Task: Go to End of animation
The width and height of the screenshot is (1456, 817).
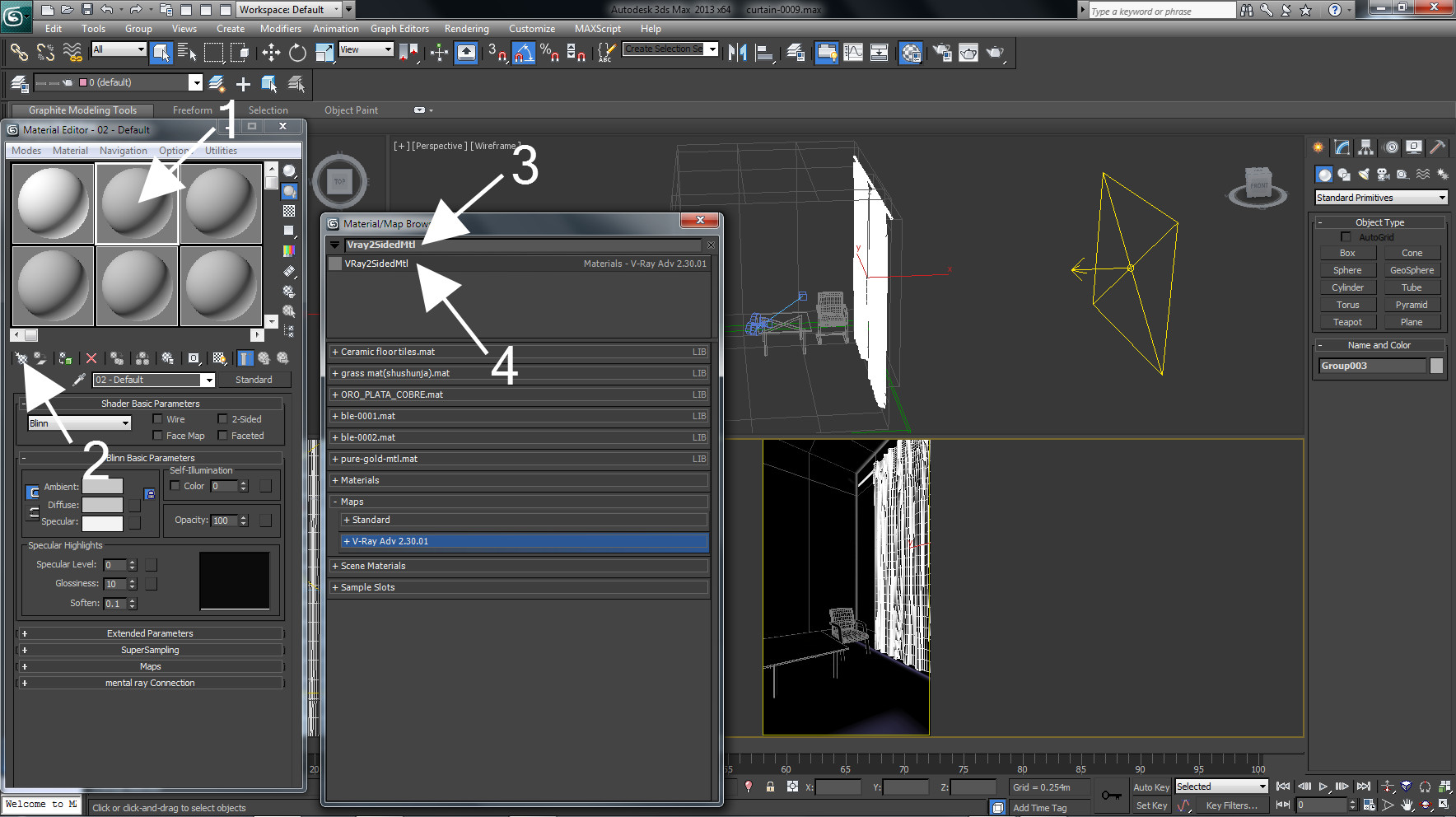Action: 1364,787
